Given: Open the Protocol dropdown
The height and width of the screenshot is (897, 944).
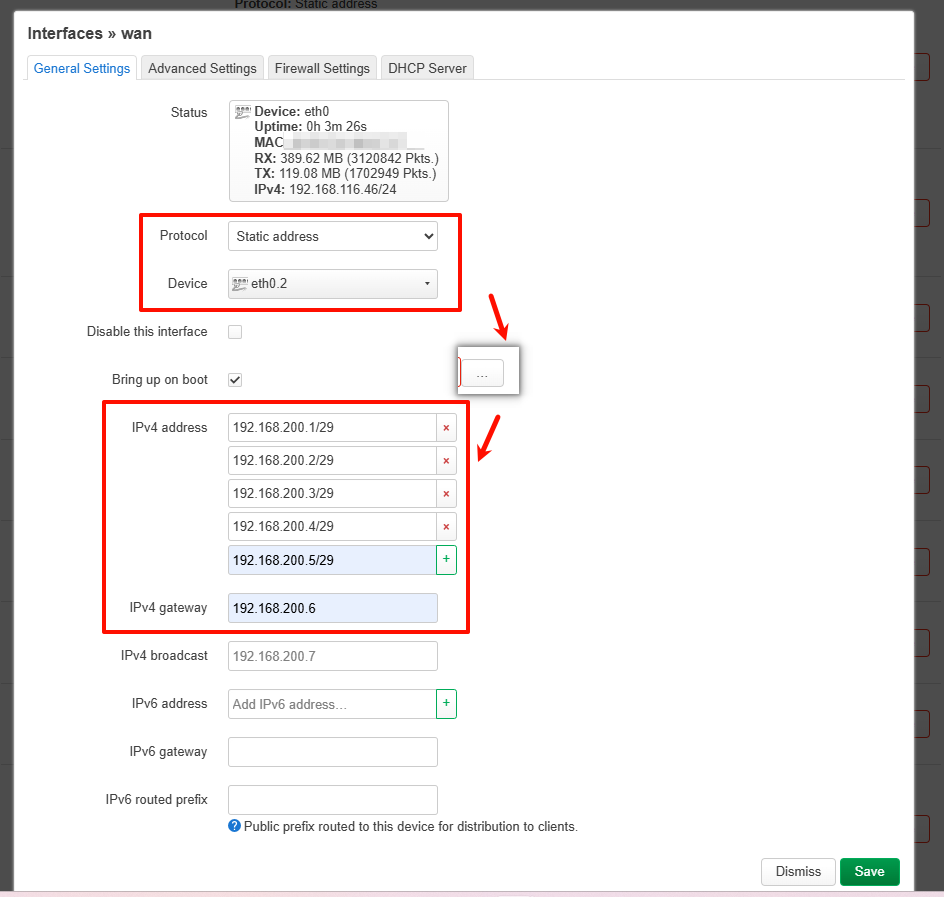Looking at the screenshot, I should (332, 237).
